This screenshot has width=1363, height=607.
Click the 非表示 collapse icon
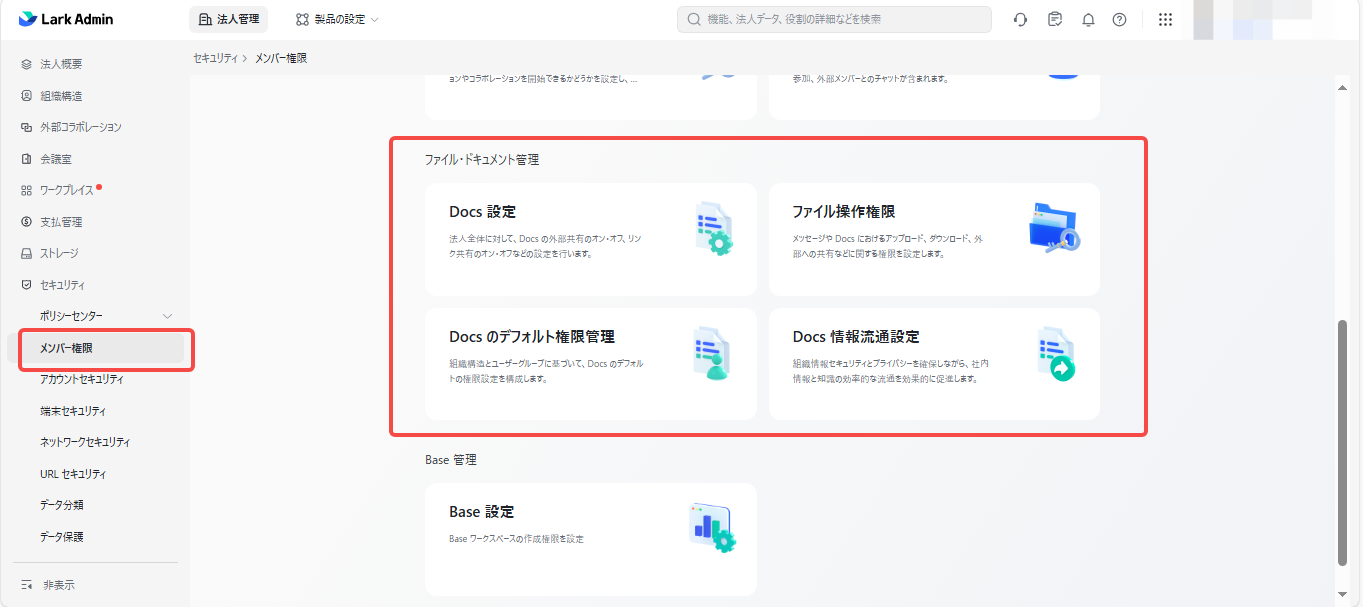click(27, 585)
